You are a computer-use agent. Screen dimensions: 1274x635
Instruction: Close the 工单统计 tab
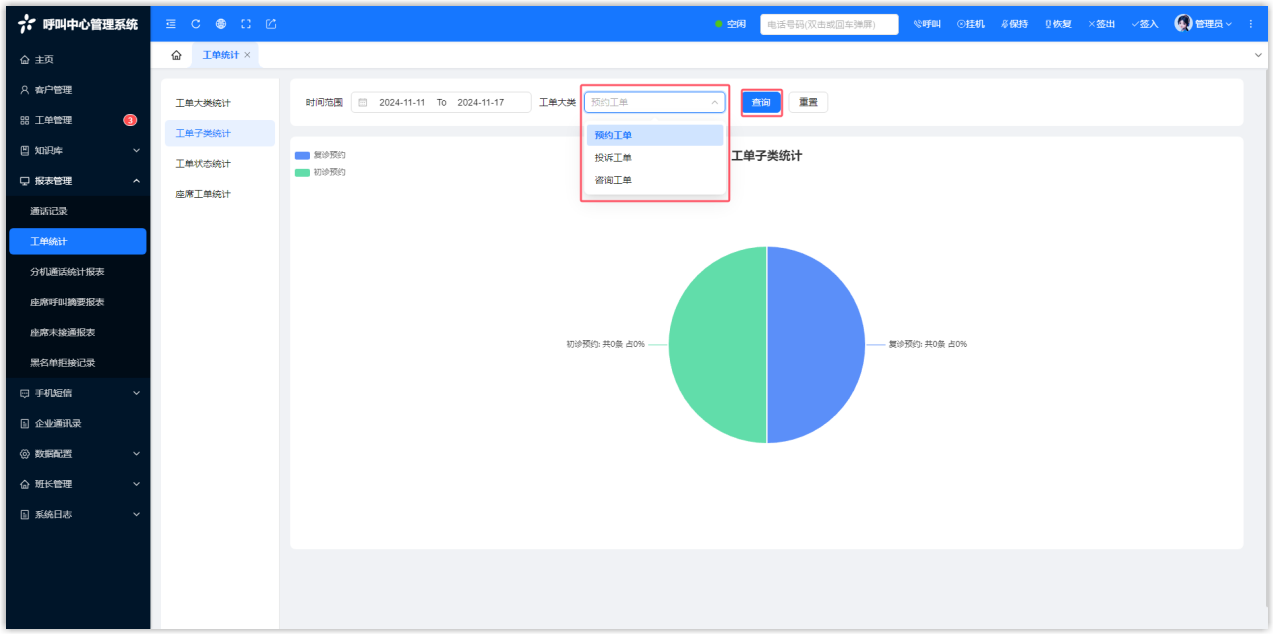tap(247, 55)
